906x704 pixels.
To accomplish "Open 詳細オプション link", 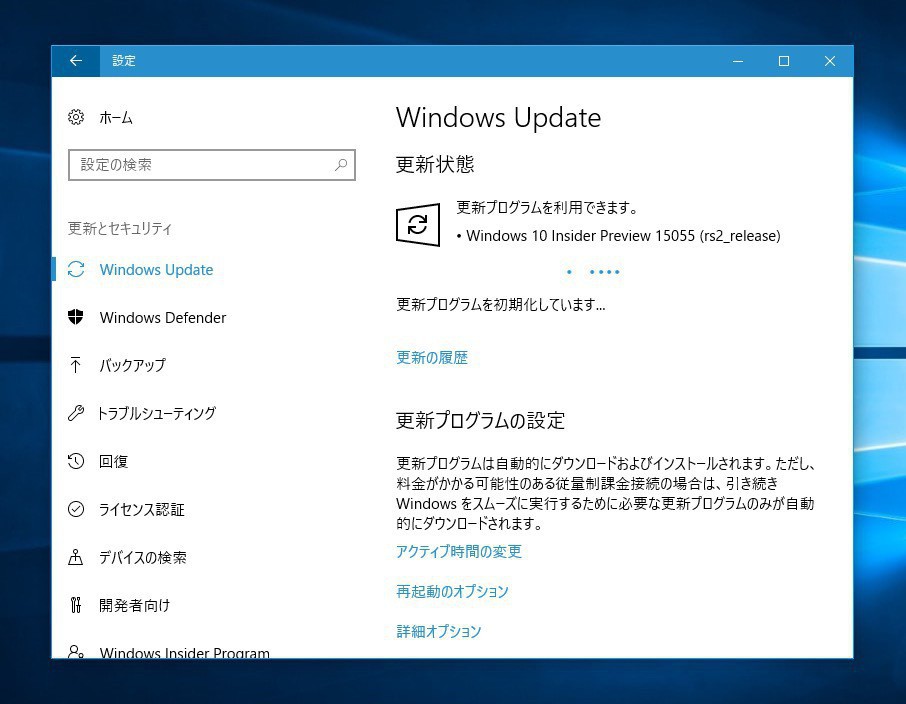I will [439, 631].
